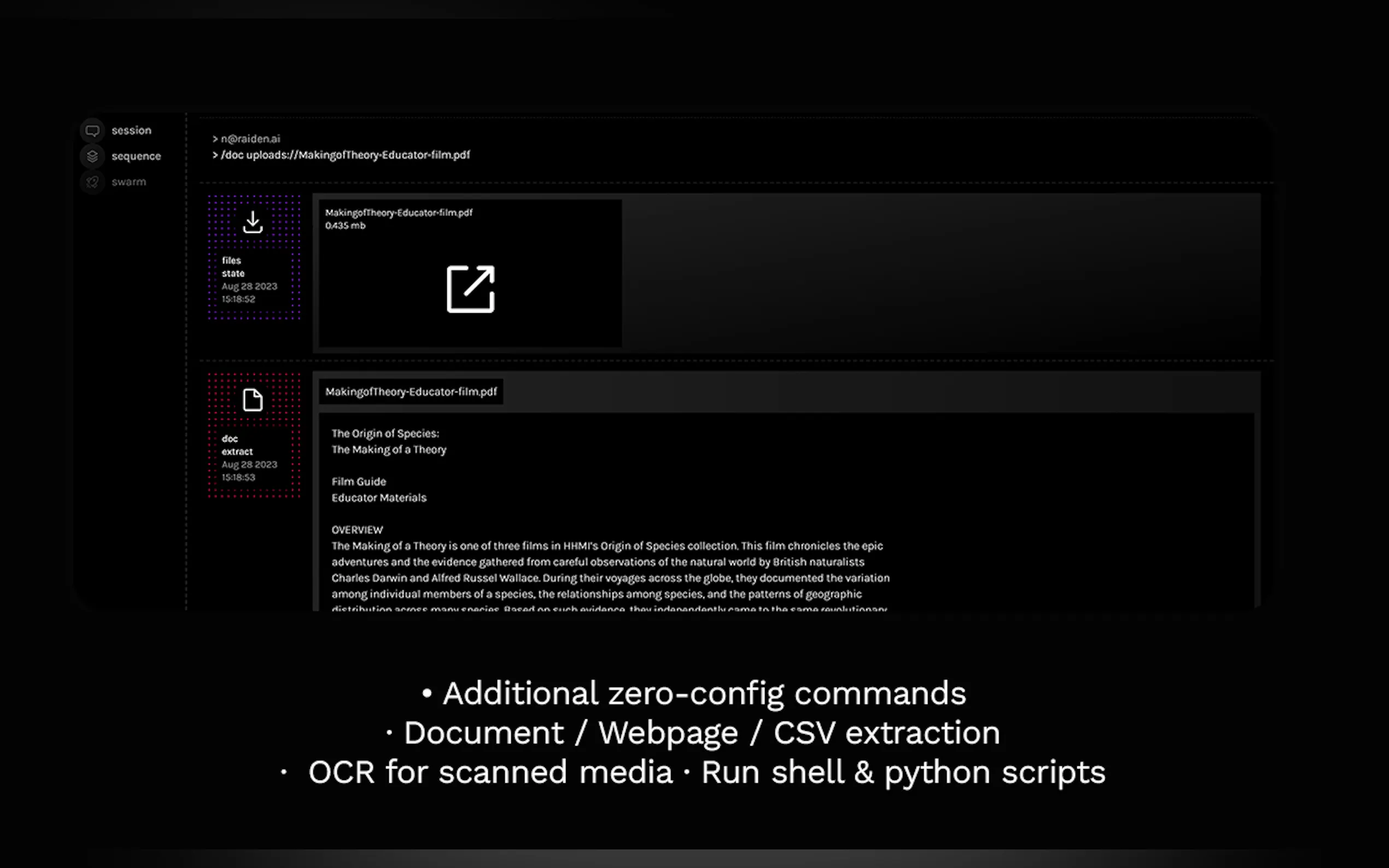
Task: Click 'The Origin of Species:' title line
Action: (385, 433)
